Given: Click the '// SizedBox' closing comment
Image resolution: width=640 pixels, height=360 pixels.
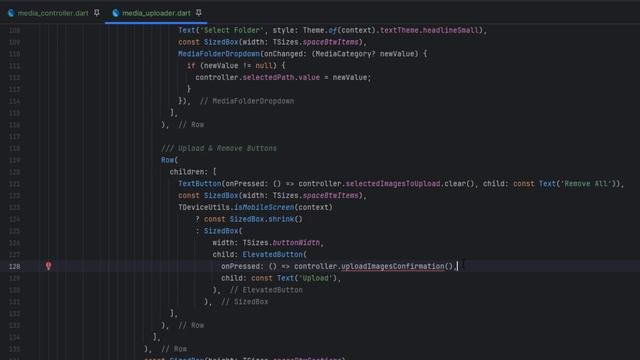Looking at the screenshot, I should [x=244, y=302].
